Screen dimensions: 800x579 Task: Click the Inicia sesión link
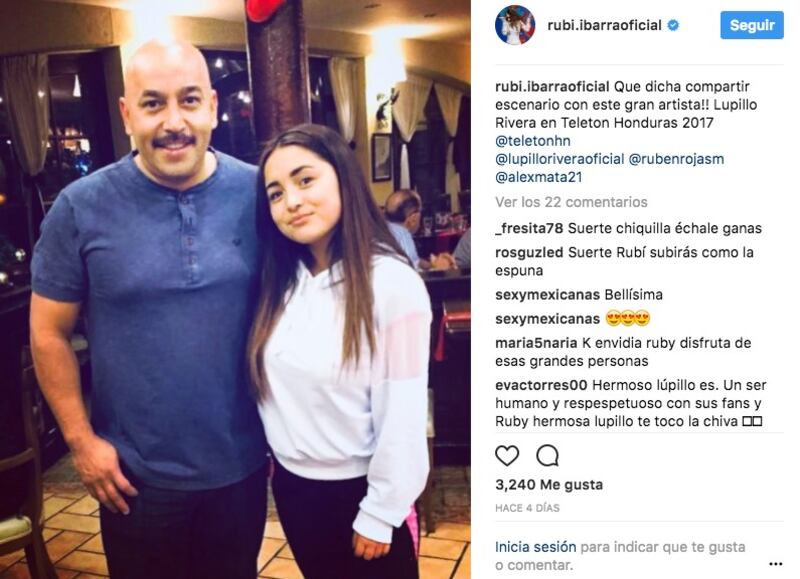click(x=535, y=547)
